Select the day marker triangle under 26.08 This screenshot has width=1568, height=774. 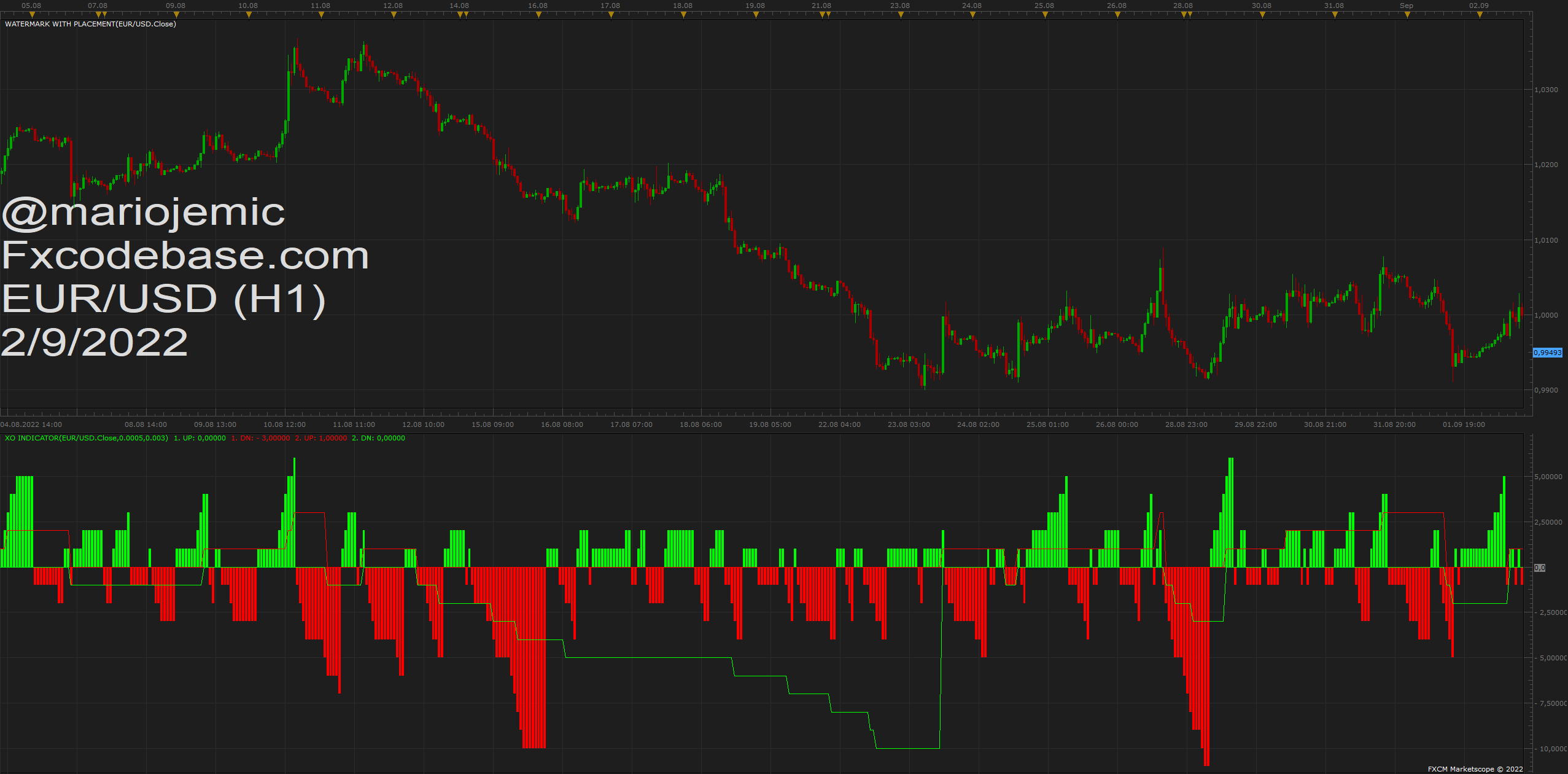coord(1117,15)
